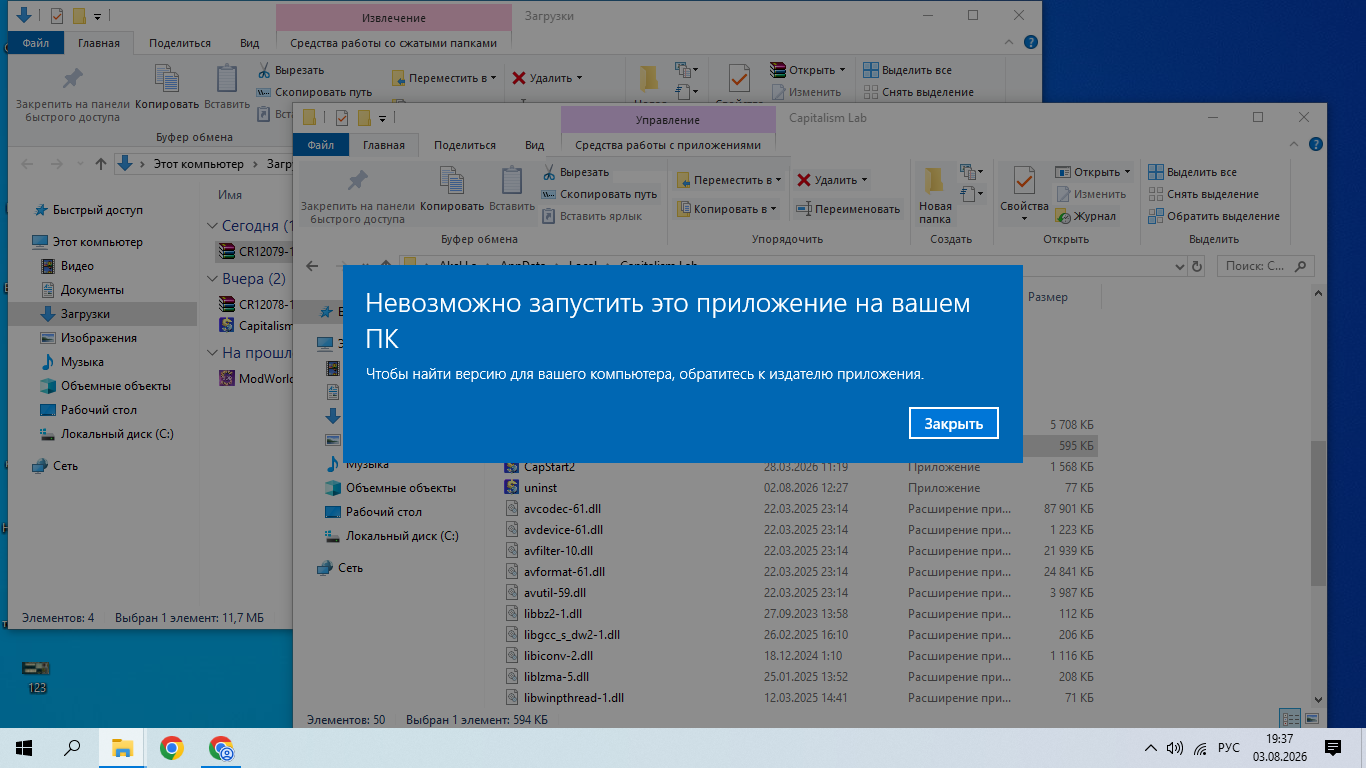The image size is (1366, 768).
Task: Click scroll-down arrow in Capitalism Lab file list
Action: pos(1319,700)
